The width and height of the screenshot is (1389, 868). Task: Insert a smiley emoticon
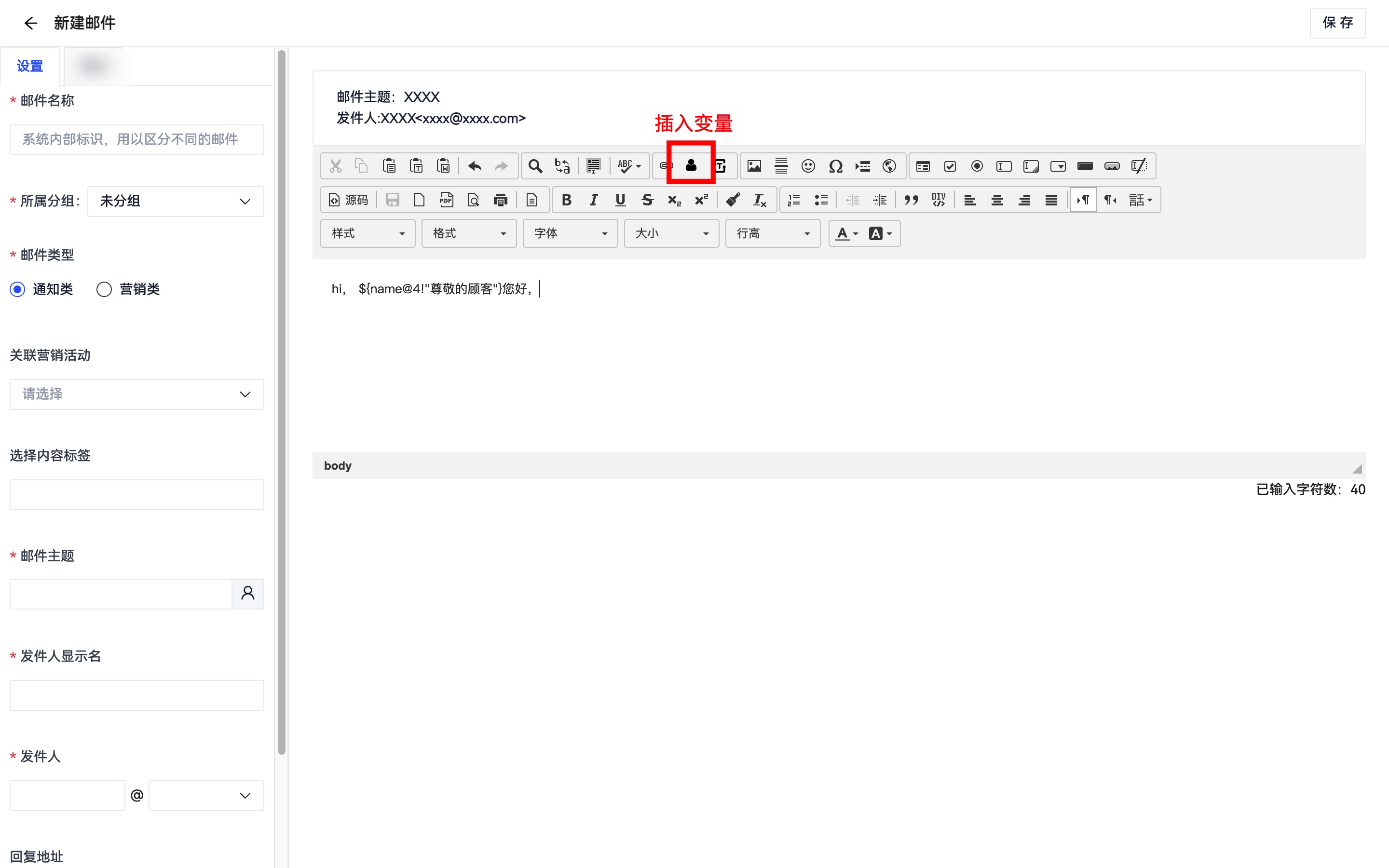point(808,166)
